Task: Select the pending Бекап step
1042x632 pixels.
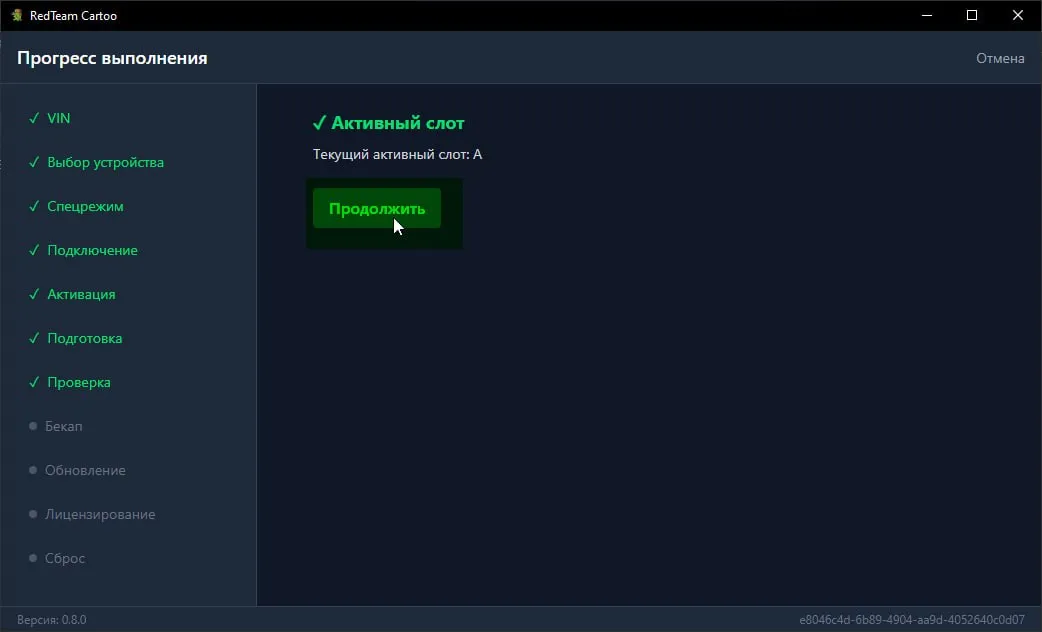Action: [x=64, y=426]
